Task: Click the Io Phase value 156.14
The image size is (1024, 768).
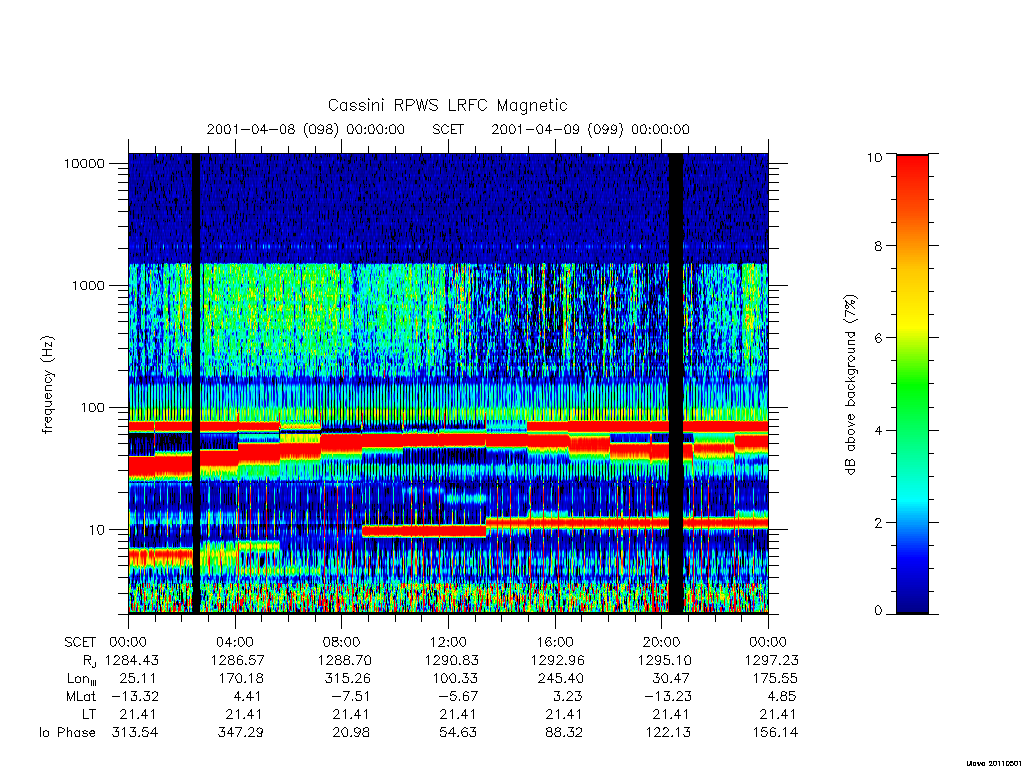Action: 774,733
